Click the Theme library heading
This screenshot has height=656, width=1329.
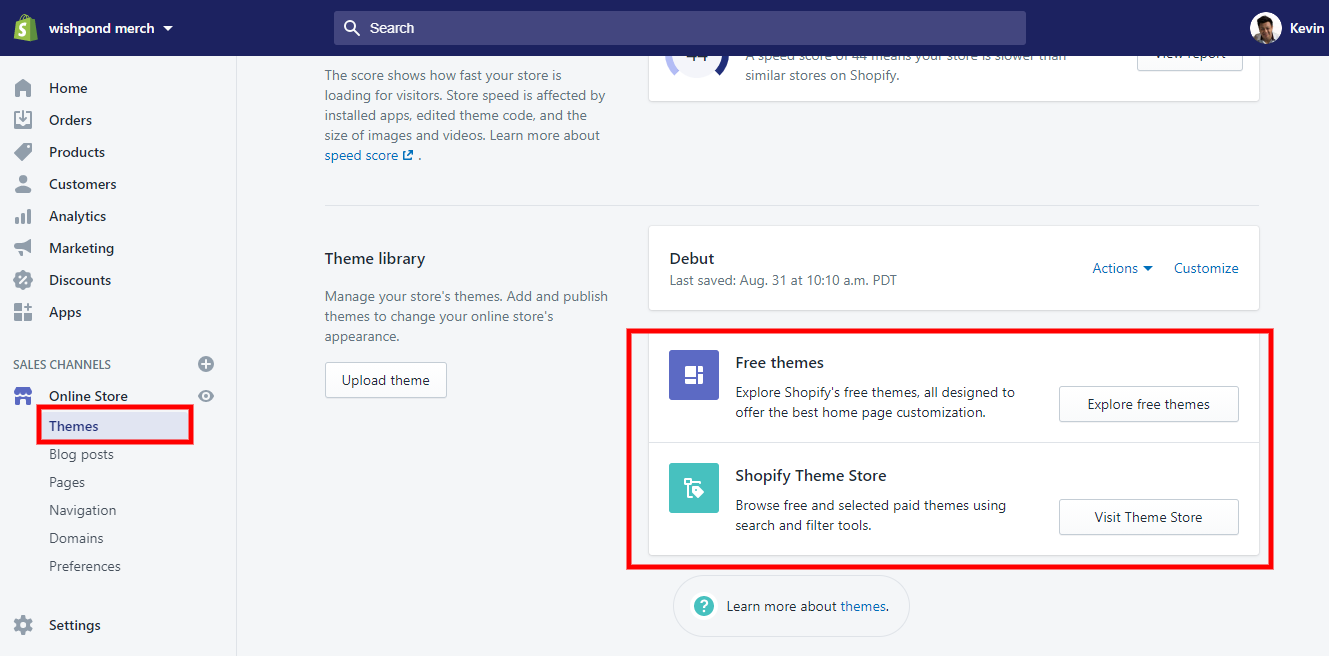375,258
